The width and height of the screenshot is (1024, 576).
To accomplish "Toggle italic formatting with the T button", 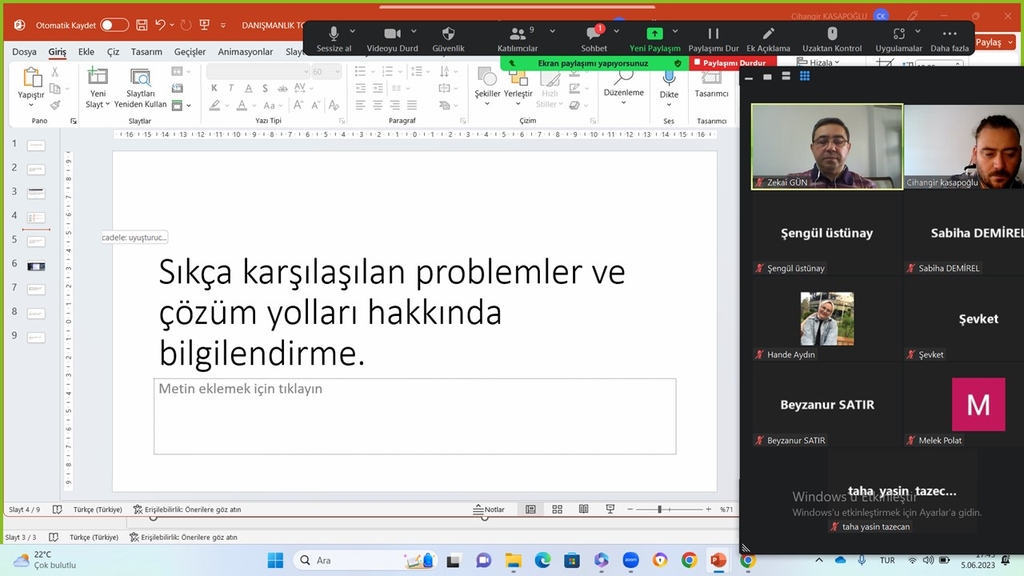I will 231,88.
